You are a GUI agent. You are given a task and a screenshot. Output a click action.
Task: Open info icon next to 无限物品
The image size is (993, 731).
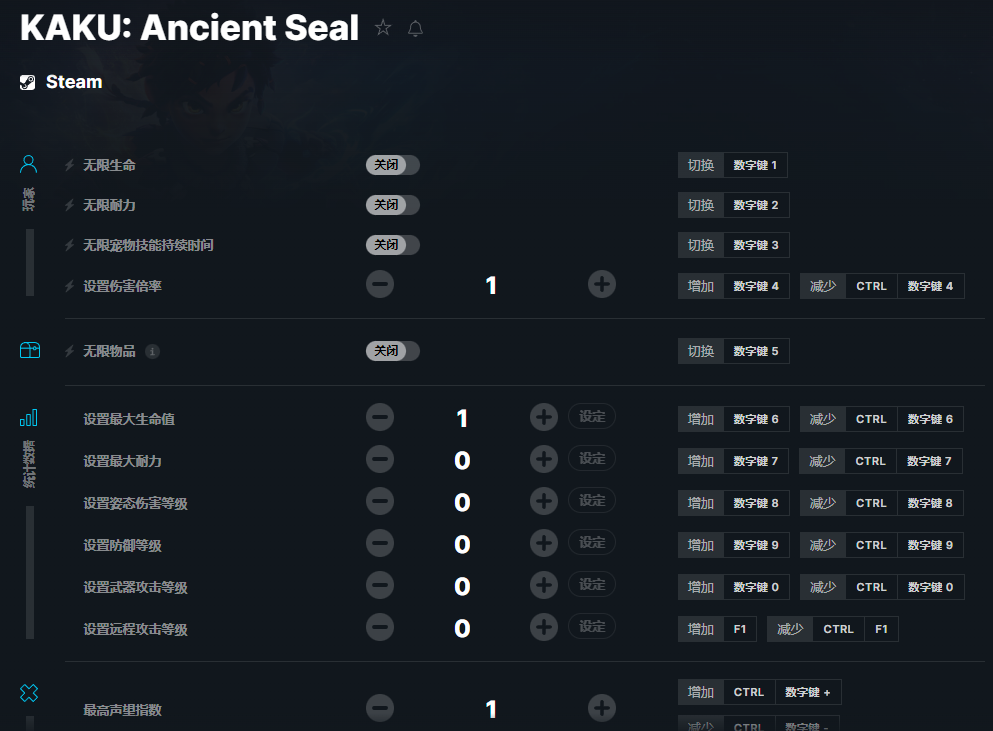152,352
